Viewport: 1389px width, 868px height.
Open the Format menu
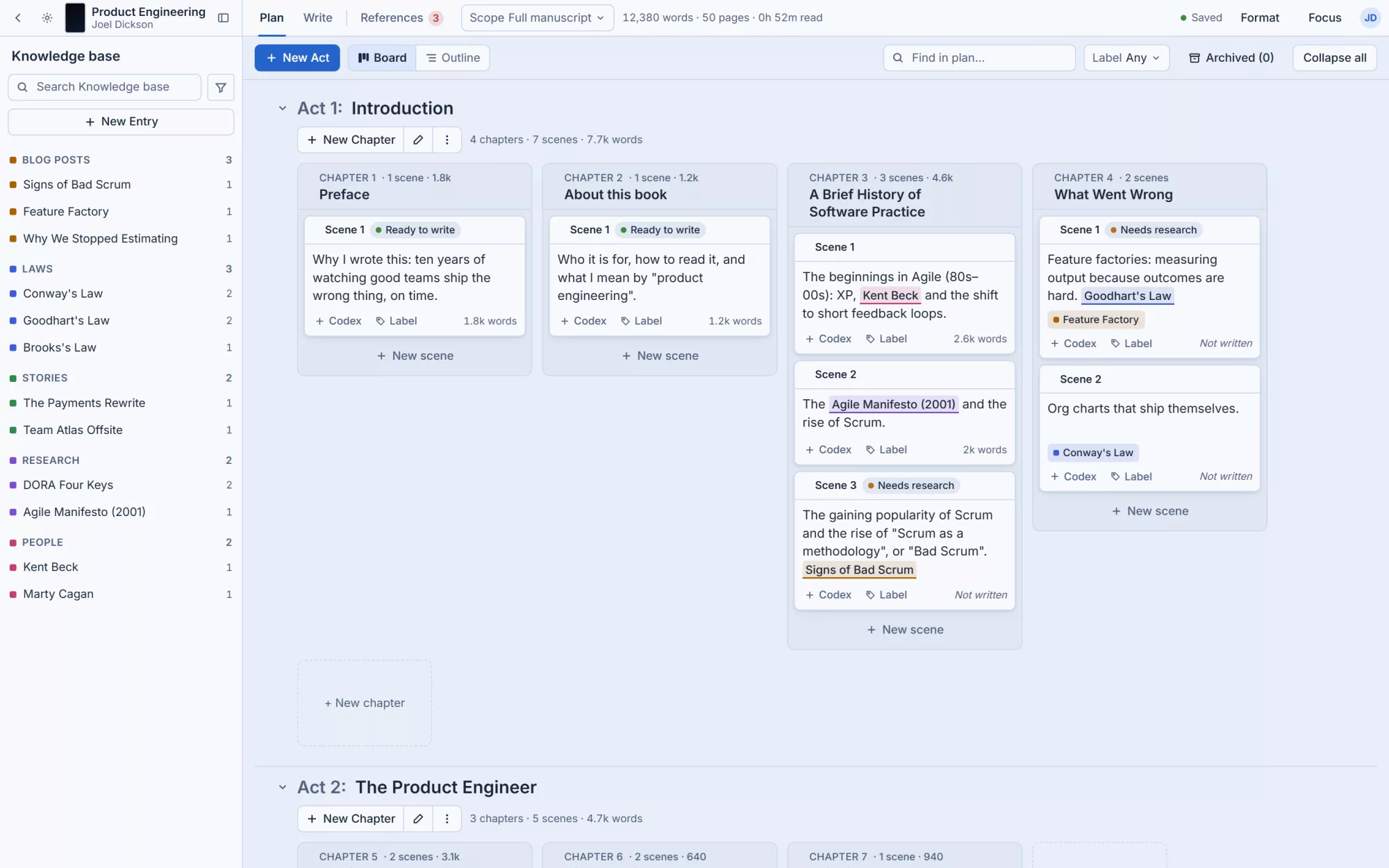click(1260, 18)
